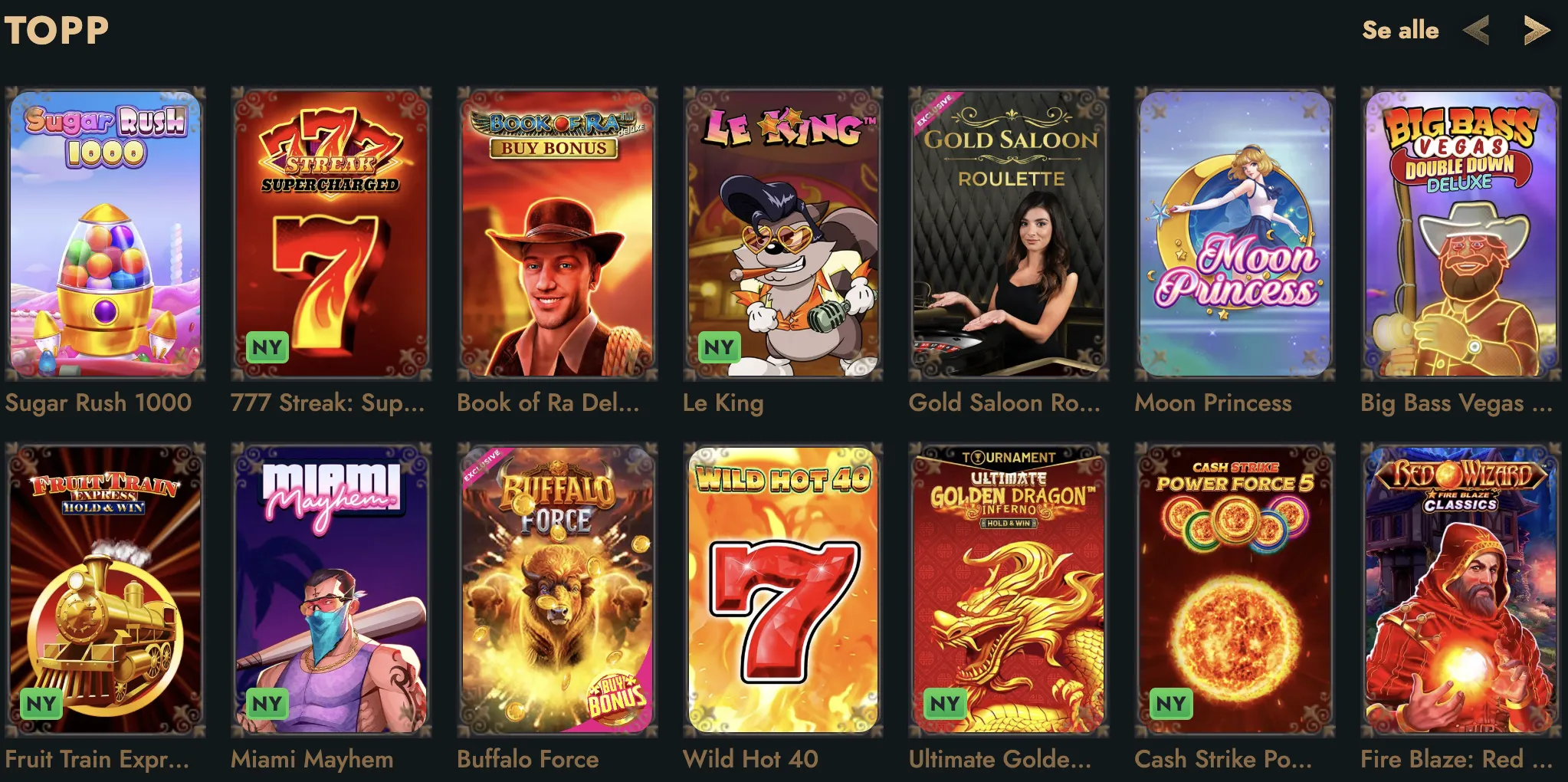The width and height of the screenshot is (1568, 782).
Task: Open the Se alle link
Action: click(1400, 30)
